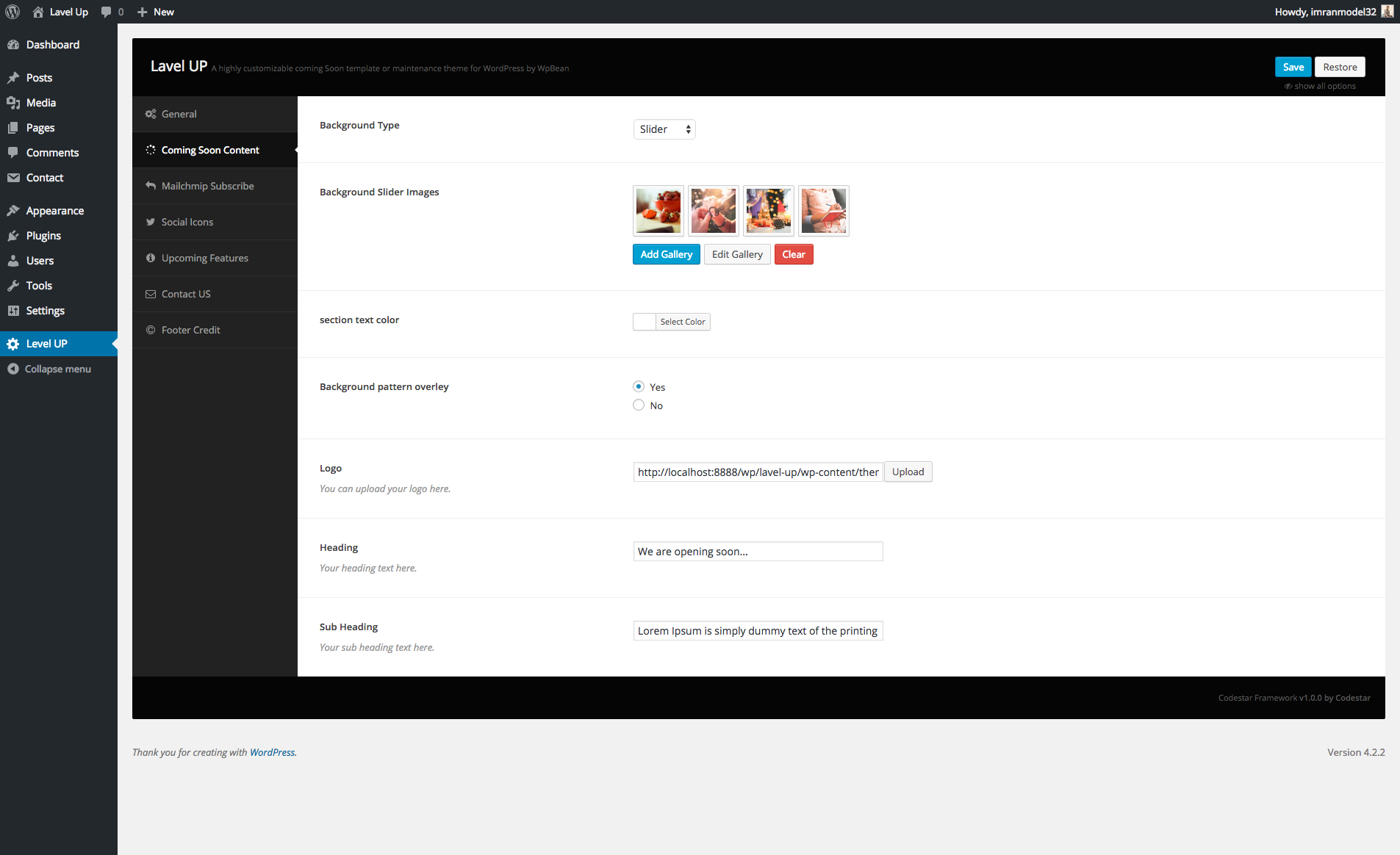This screenshot has width=1400, height=855.
Task: Click the logo Upload button
Action: tap(908, 472)
